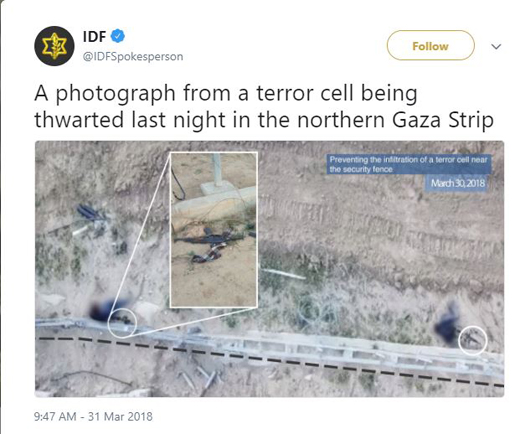Image resolution: width=525 pixels, height=434 pixels.
Task: Click the yellow star emblem in avatar
Action: 54,46
